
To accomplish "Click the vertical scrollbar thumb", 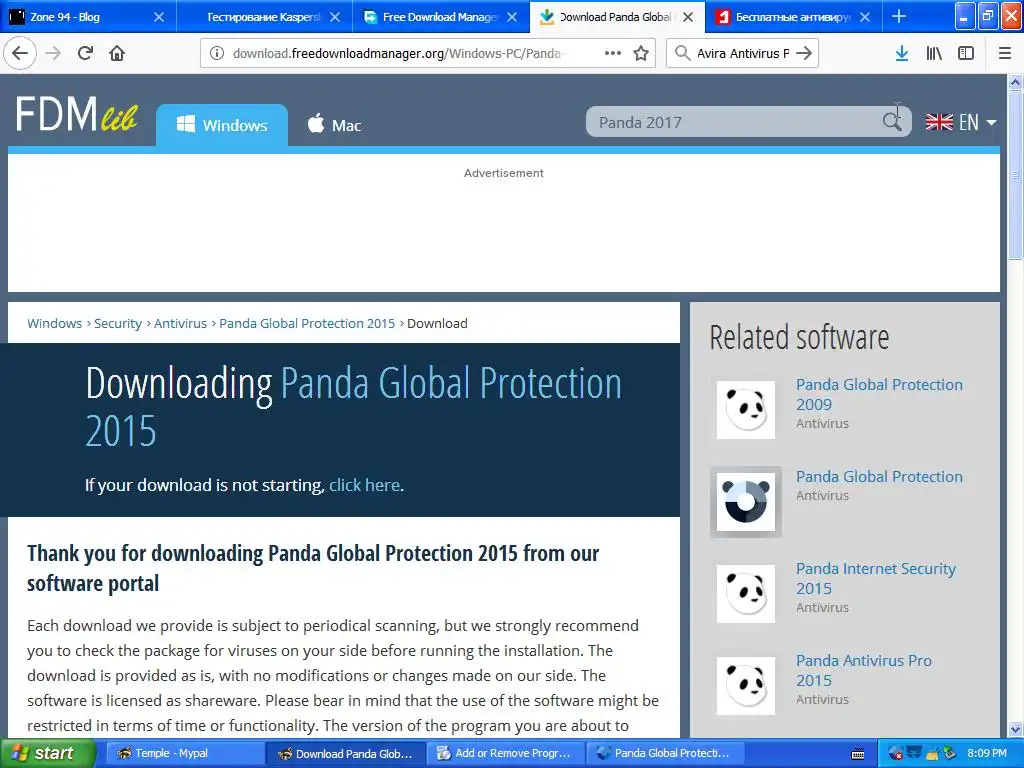I will point(1016,175).
